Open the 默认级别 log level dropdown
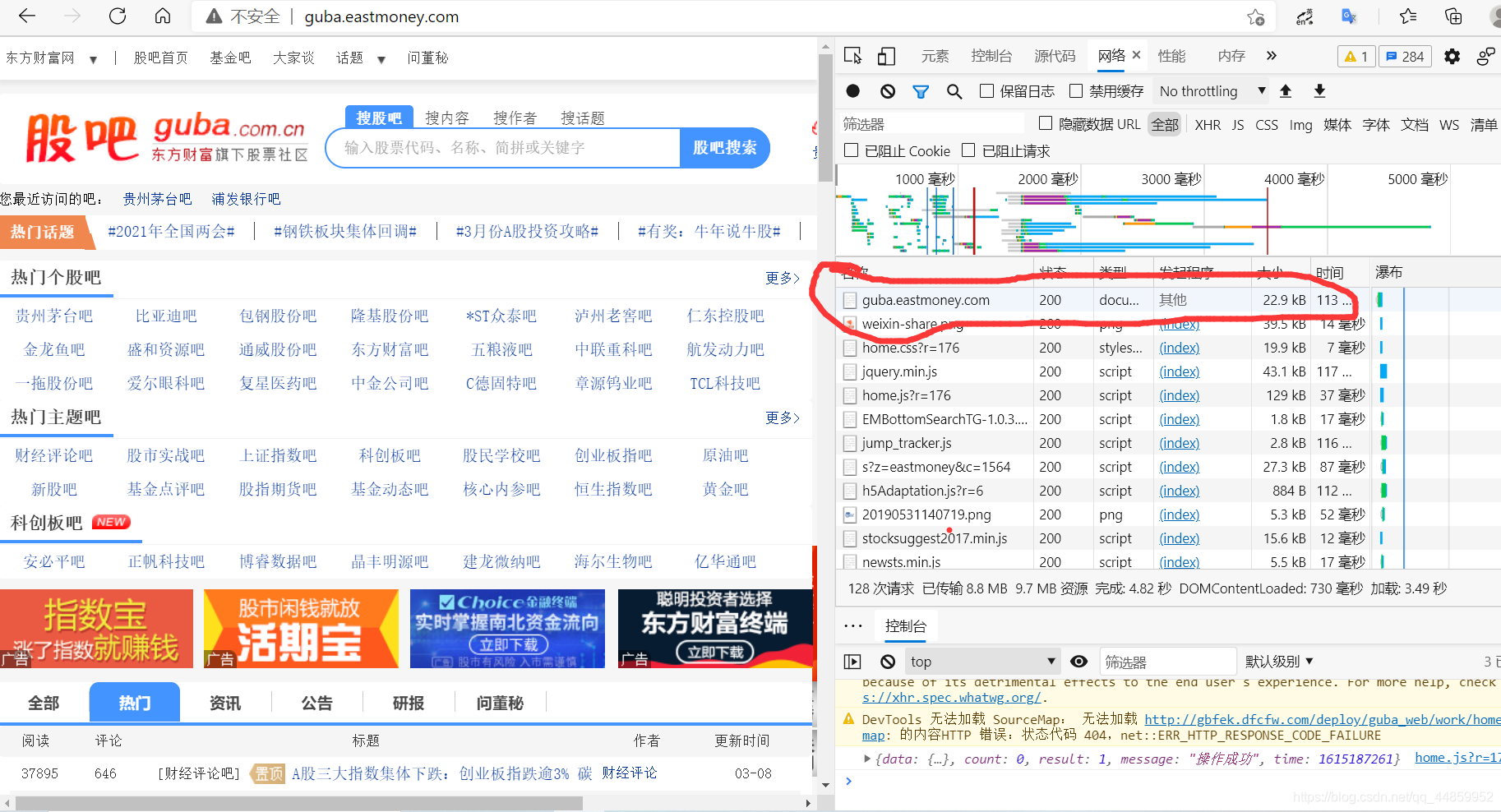Viewport: 1501px width, 812px height. pyautogui.click(x=1279, y=662)
